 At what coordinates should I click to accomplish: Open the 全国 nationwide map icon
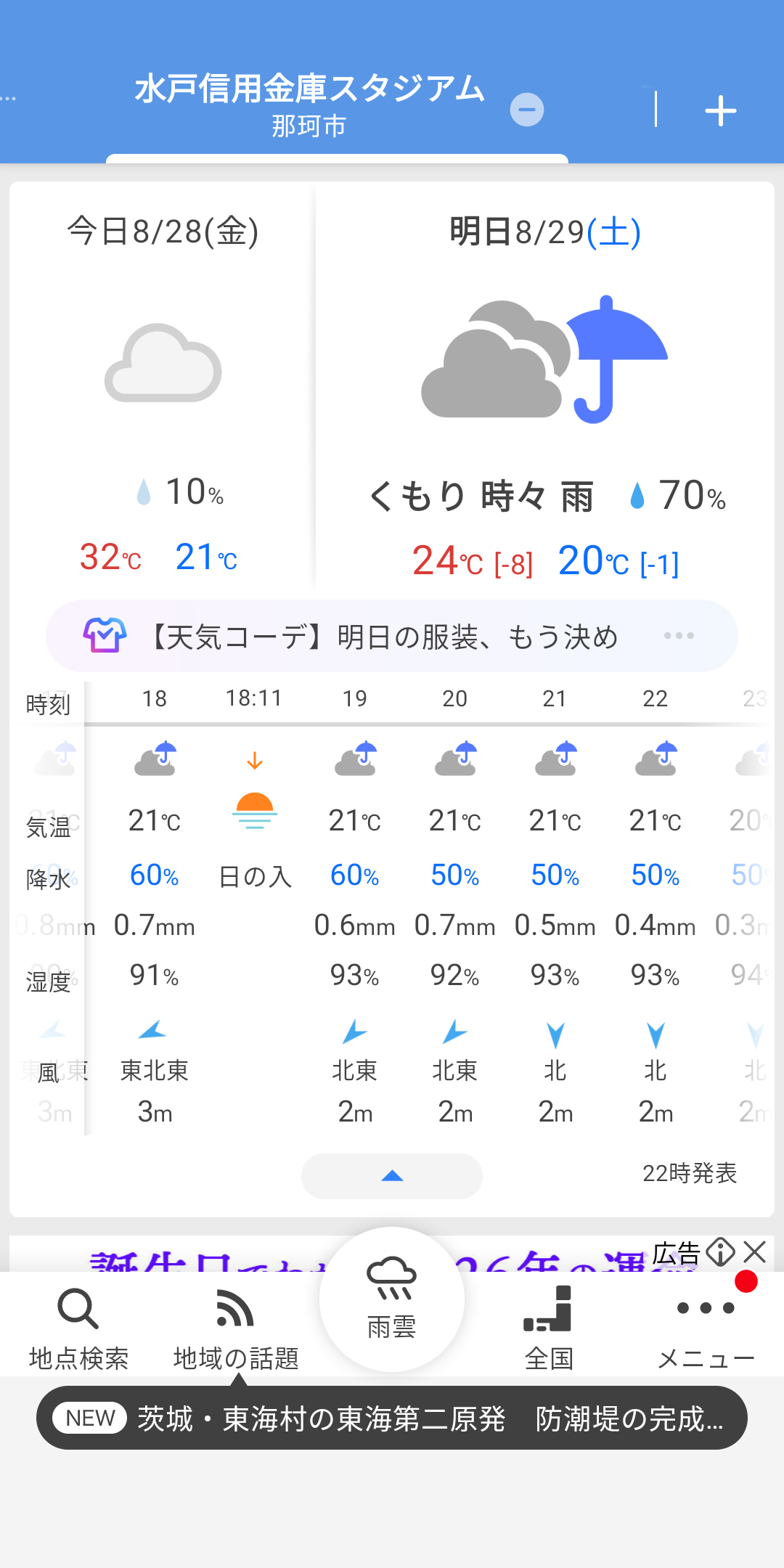tap(549, 1309)
